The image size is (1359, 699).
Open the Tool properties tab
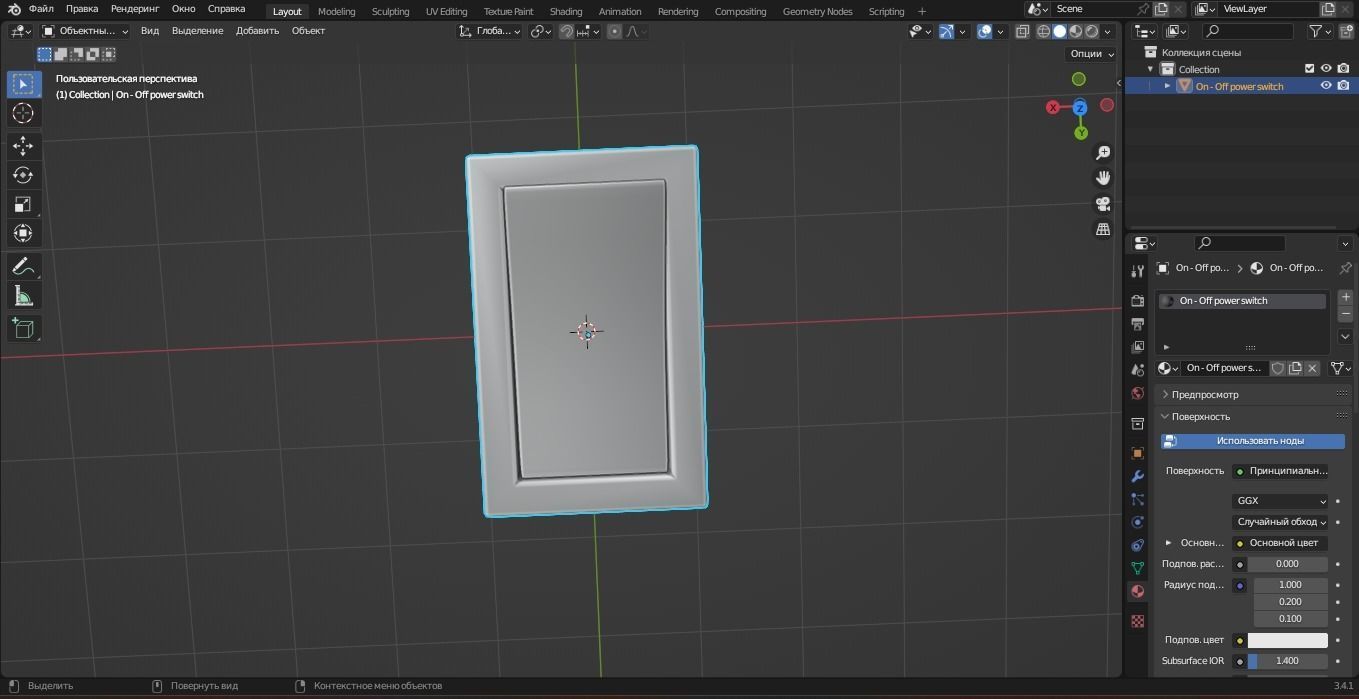point(1137,271)
